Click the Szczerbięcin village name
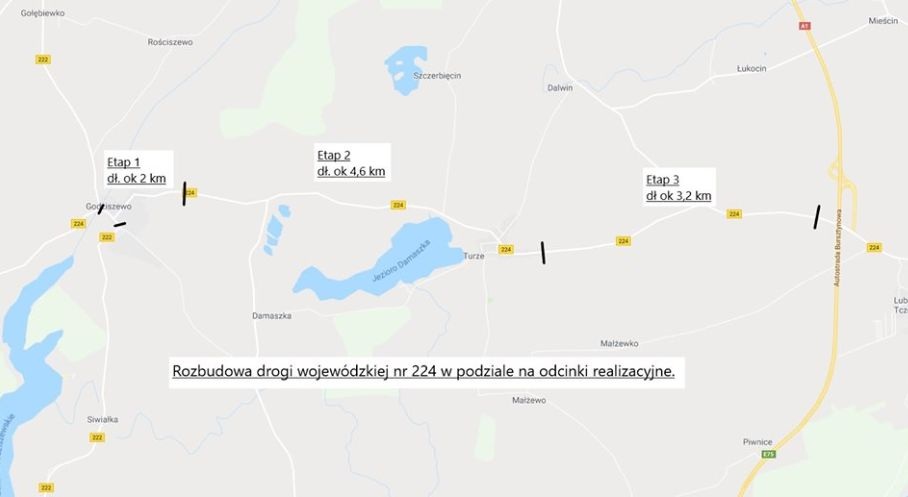This screenshot has width=908, height=497. (437, 76)
